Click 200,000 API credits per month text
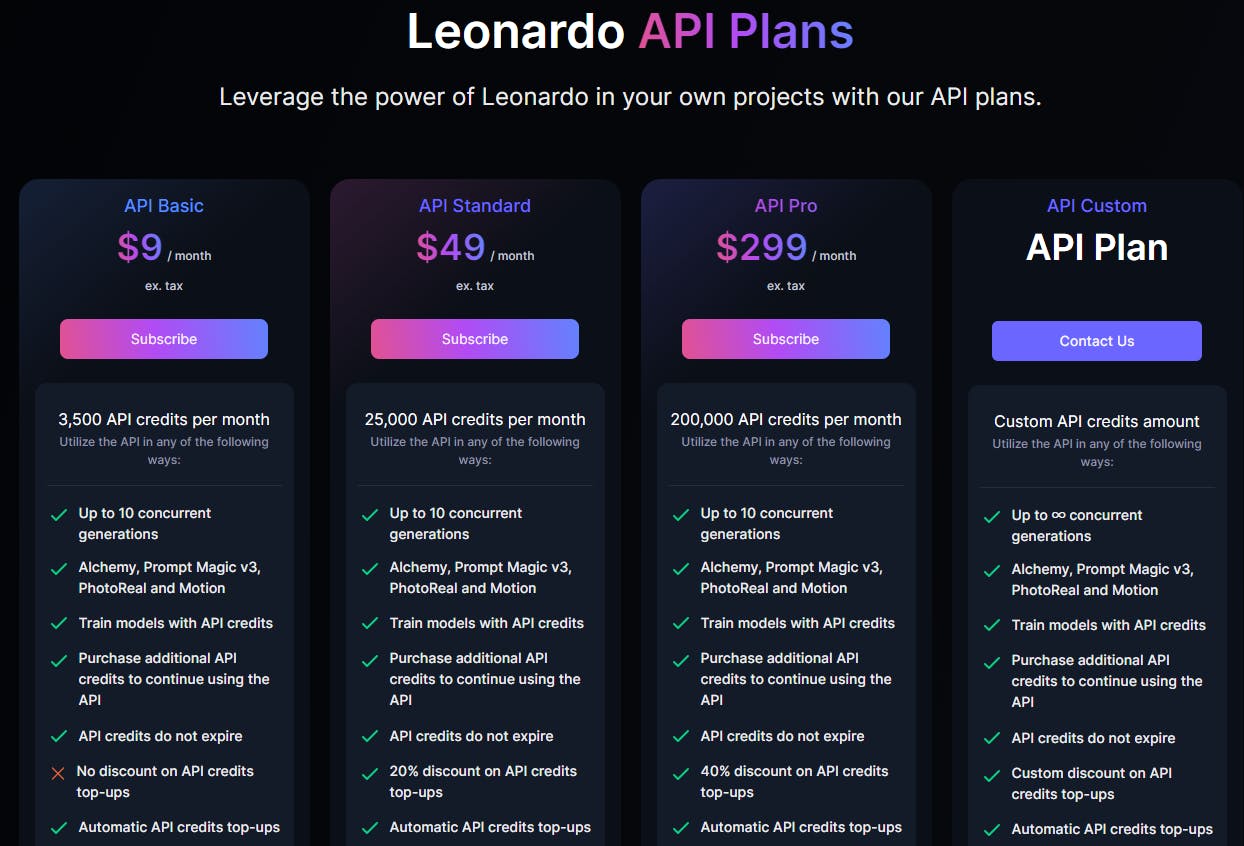1244x846 pixels. coord(786,420)
